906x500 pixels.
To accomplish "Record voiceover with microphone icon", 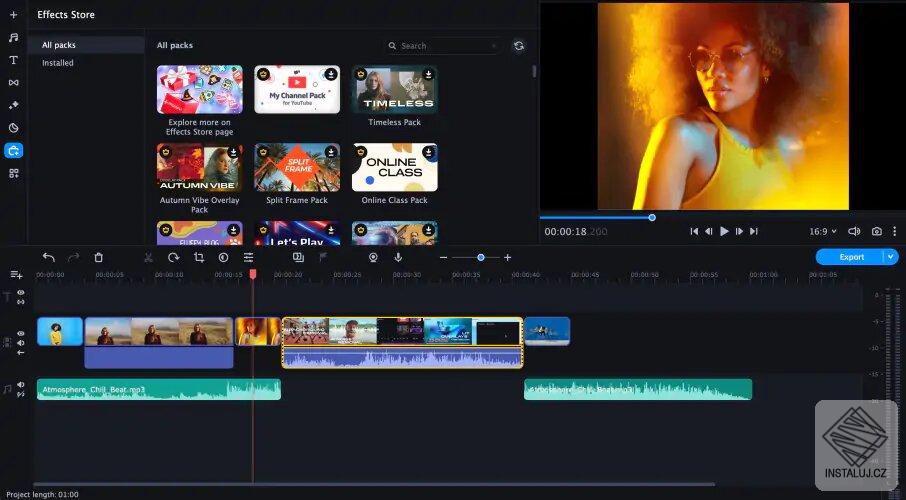I will coord(398,258).
